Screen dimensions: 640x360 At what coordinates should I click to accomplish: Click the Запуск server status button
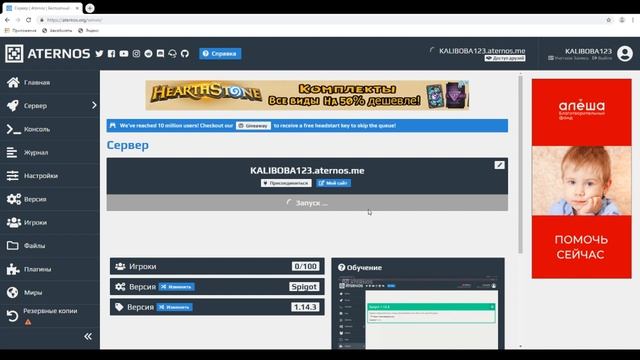click(x=307, y=203)
